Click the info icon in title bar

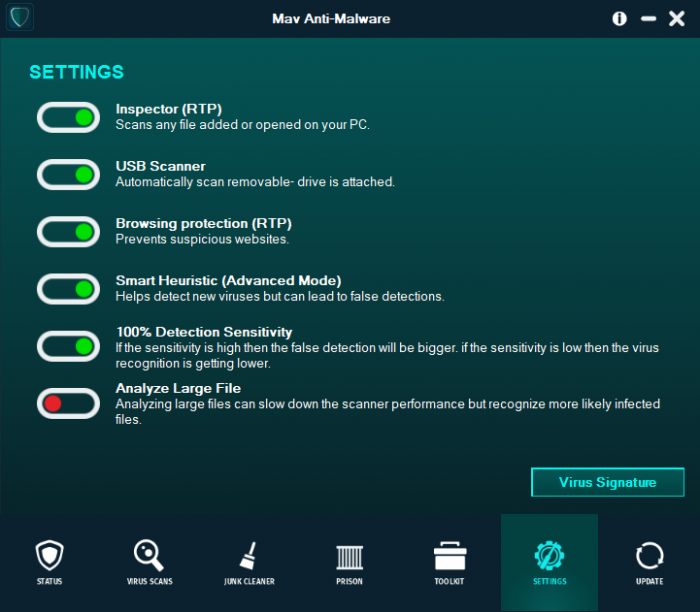619,19
